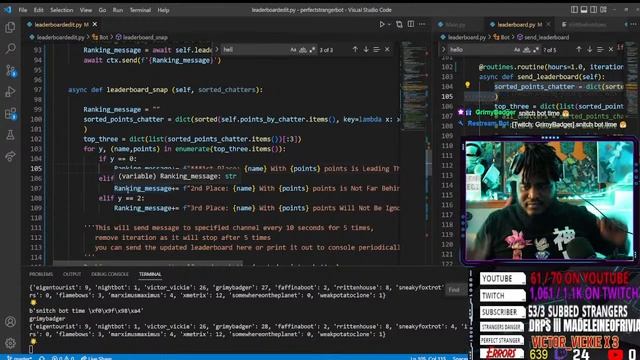The width and height of the screenshot is (640, 360).
Task: Toggle Match Case in 'hell' find box
Action: pyautogui.click(x=293, y=50)
